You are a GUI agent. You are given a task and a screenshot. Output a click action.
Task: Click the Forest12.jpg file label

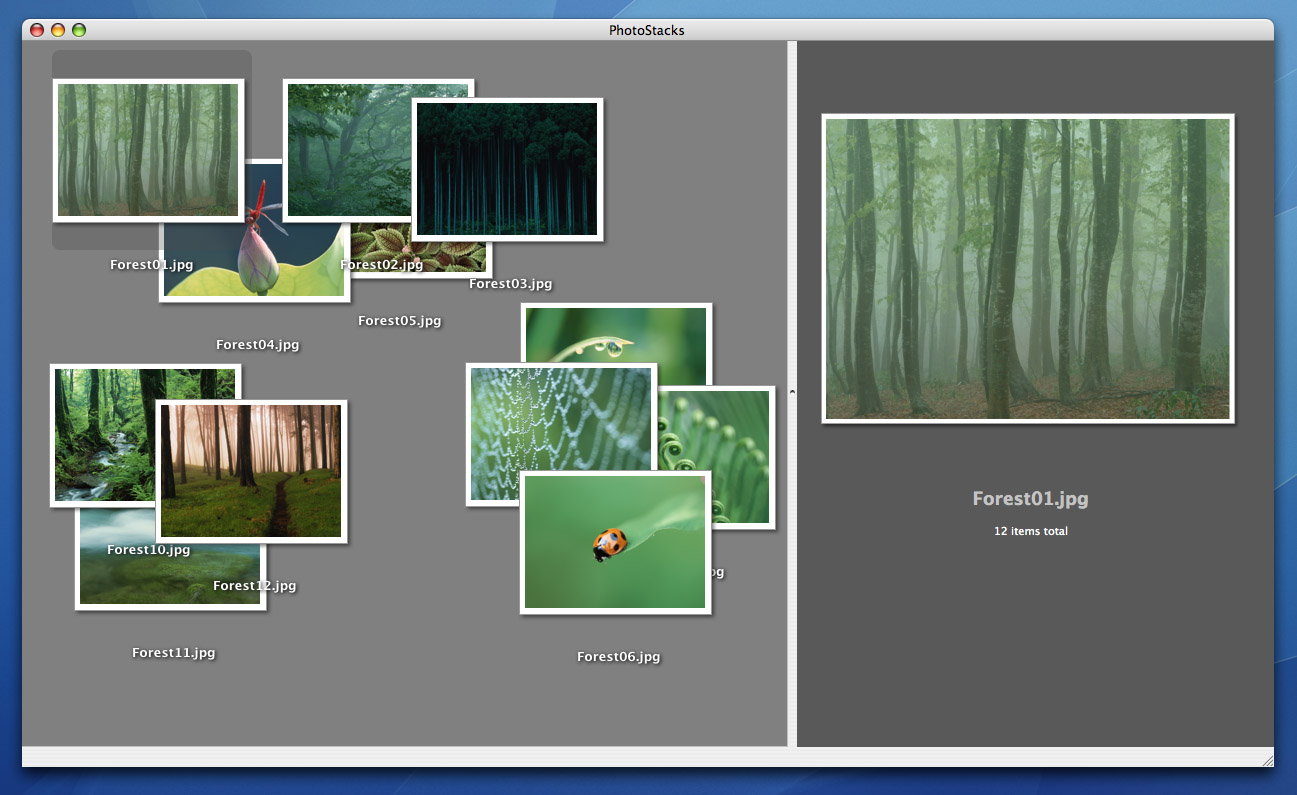click(x=255, y=586)
